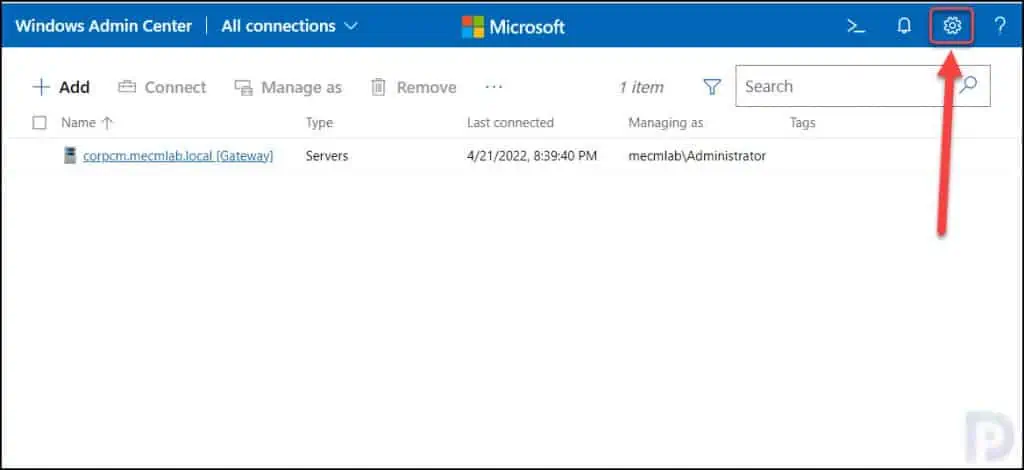1024x470 pixels.
Task: Click the Windows Admin Center title
Action: 104,26
